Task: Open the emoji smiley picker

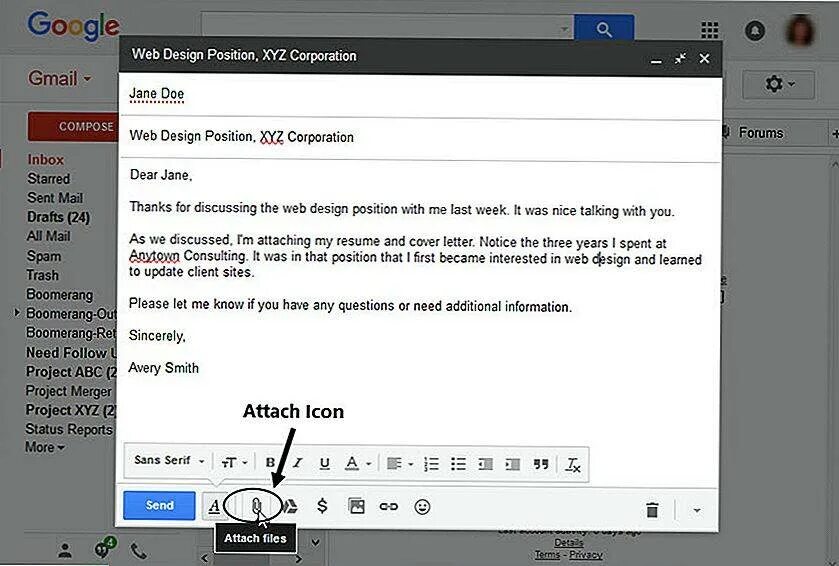Action: pyautogui.click(x=422, y=506)
